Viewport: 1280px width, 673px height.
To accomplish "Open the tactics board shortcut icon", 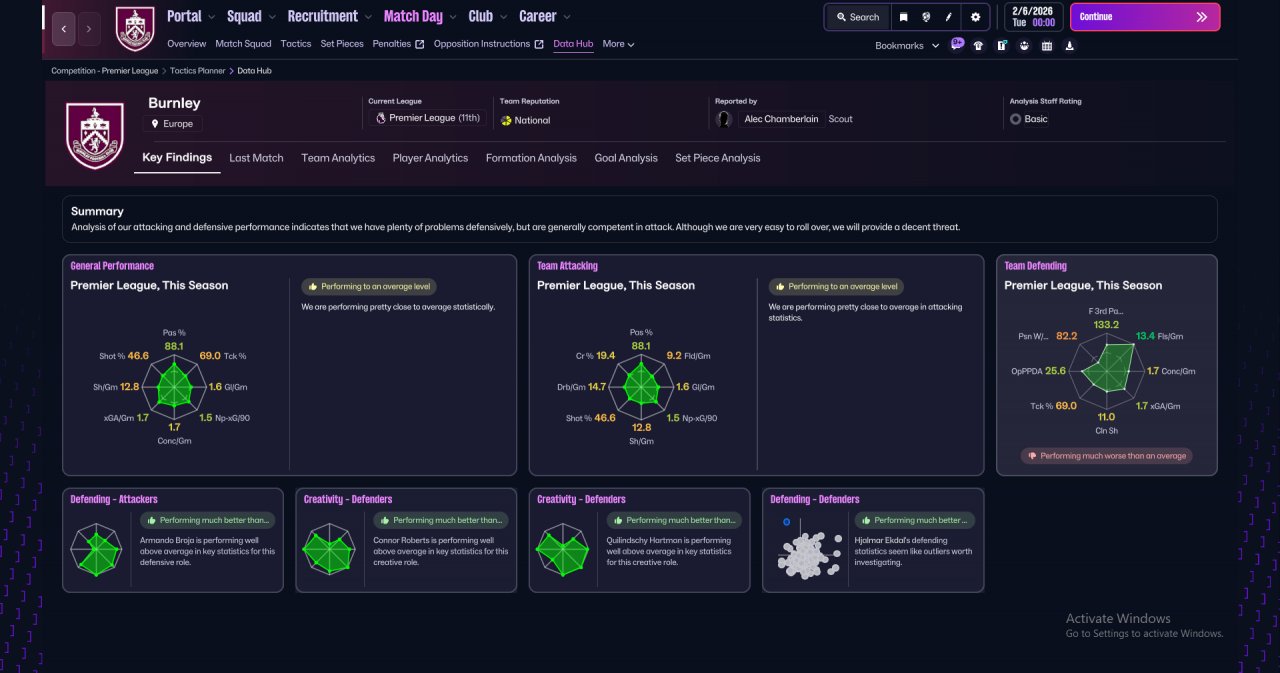I will click(x=1001, y=45).
